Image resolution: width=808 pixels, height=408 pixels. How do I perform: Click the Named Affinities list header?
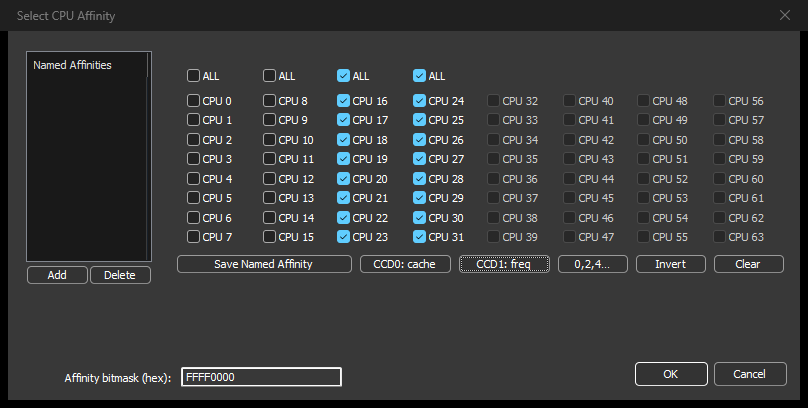(72, 65)
